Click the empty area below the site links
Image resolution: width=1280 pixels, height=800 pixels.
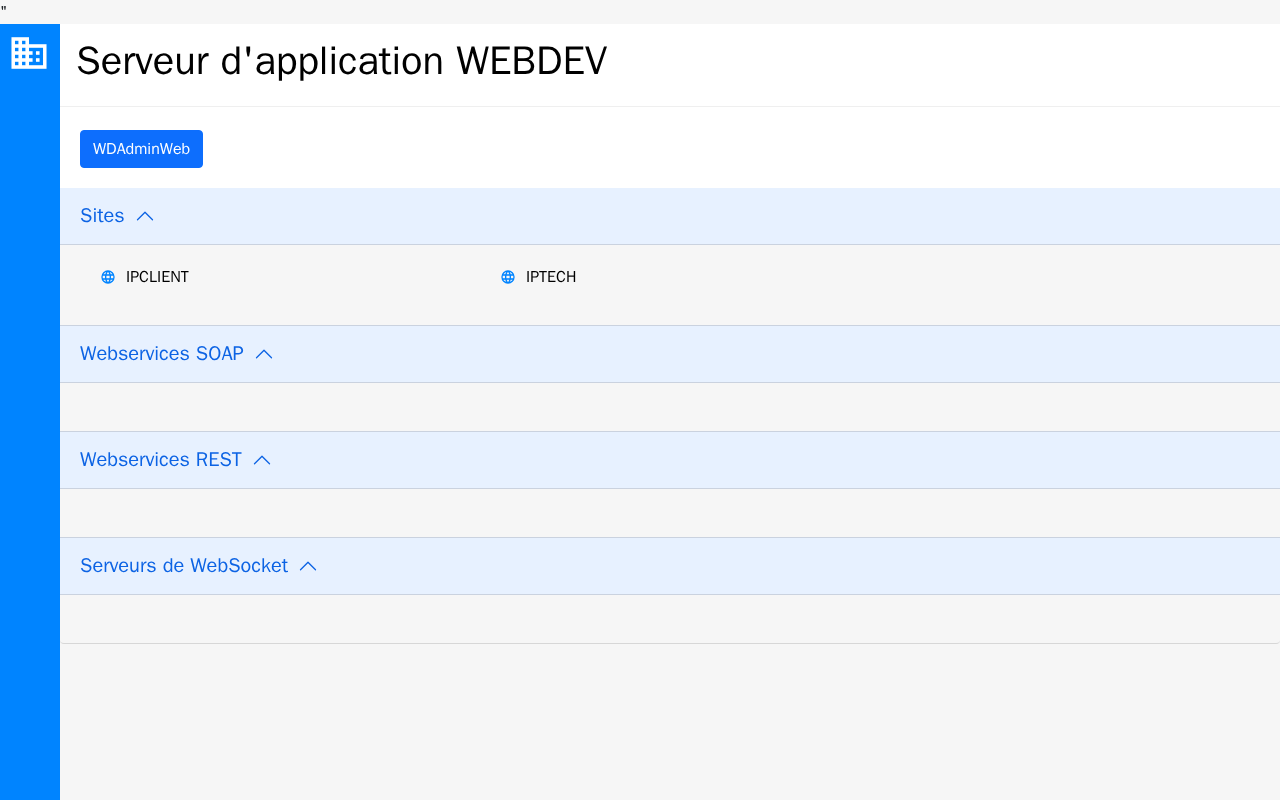tap(670, 308)
